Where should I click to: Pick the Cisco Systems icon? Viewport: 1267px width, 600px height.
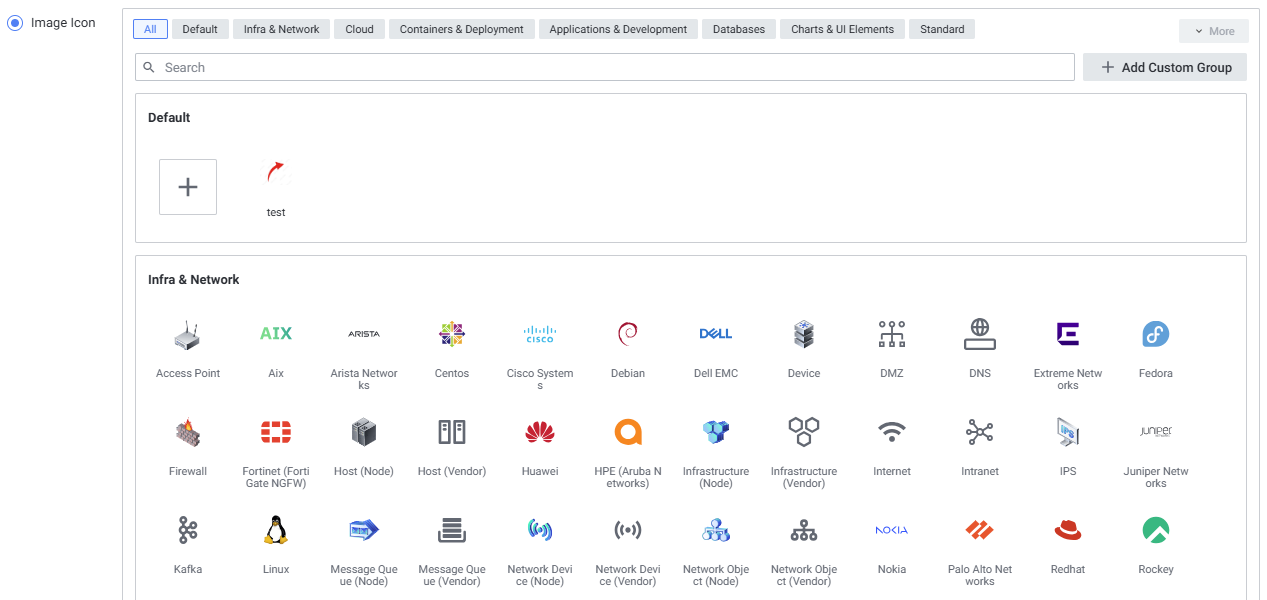click(x=539, y=335)
